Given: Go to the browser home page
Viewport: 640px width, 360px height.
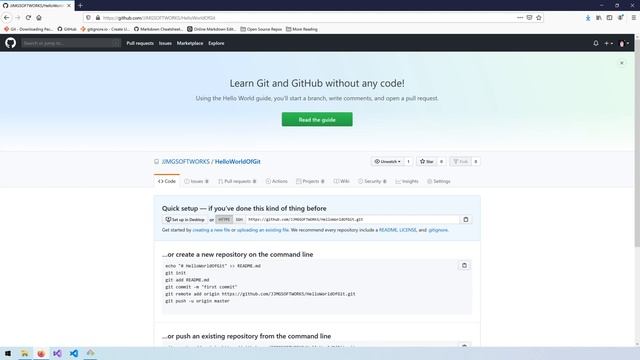Looking at the screenshot, I should [39, 18].
